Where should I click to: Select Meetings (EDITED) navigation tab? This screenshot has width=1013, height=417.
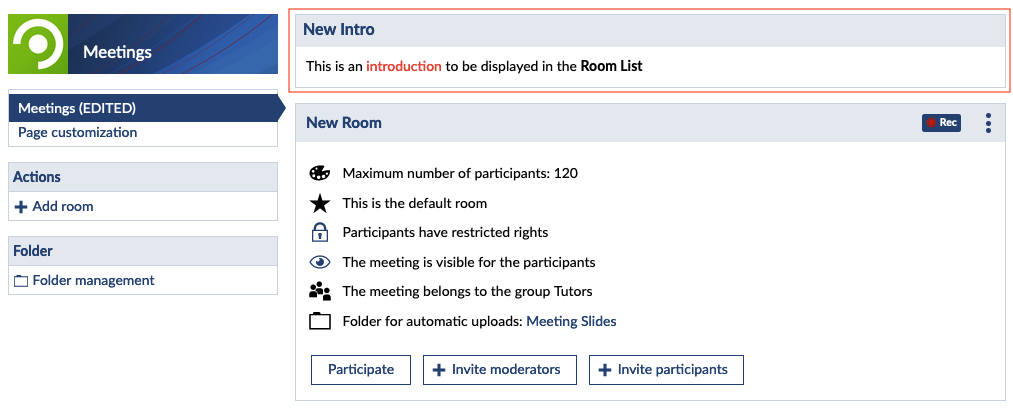coord(77,108)
